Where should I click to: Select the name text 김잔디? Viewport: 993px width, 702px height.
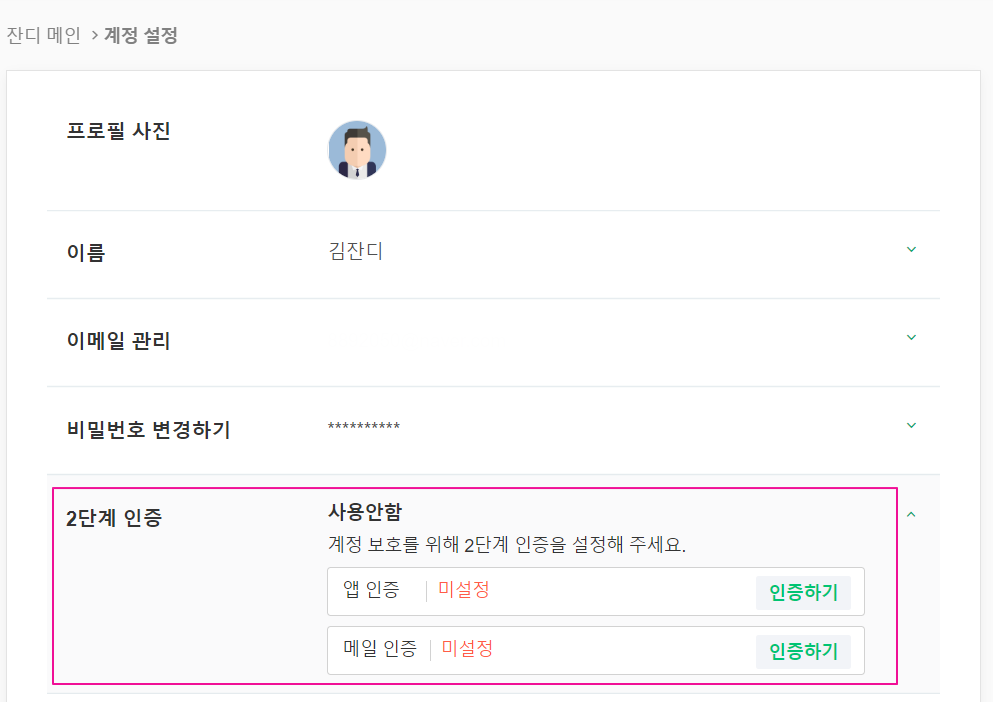[x=356, y=252]
